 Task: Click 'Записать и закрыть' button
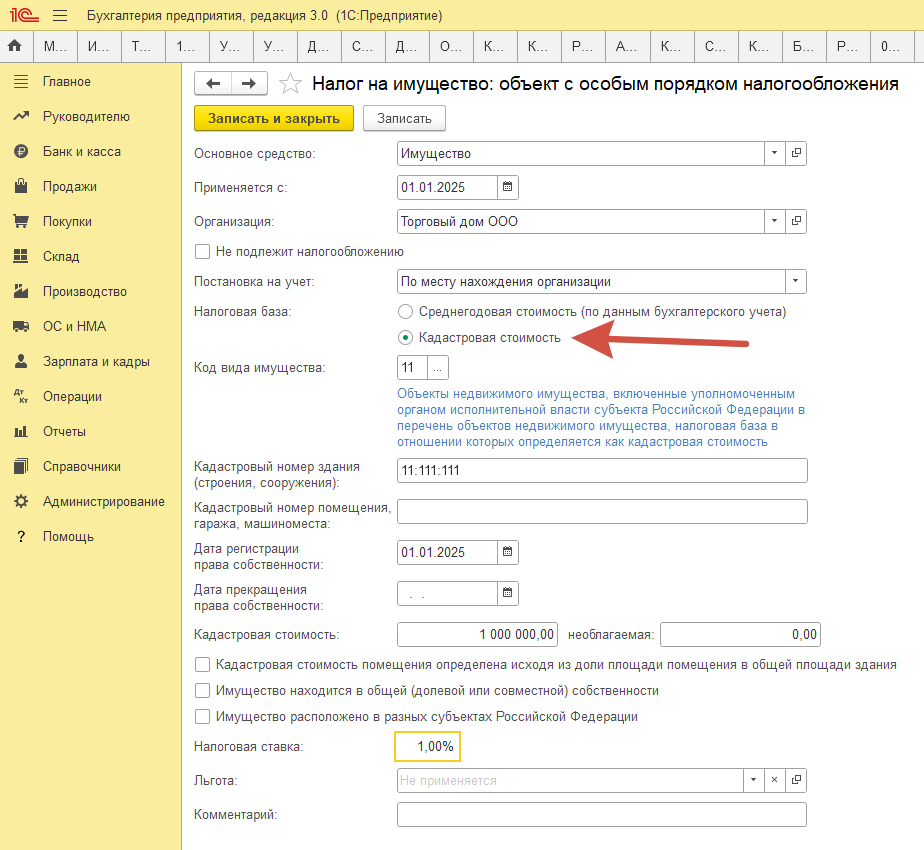274,118
